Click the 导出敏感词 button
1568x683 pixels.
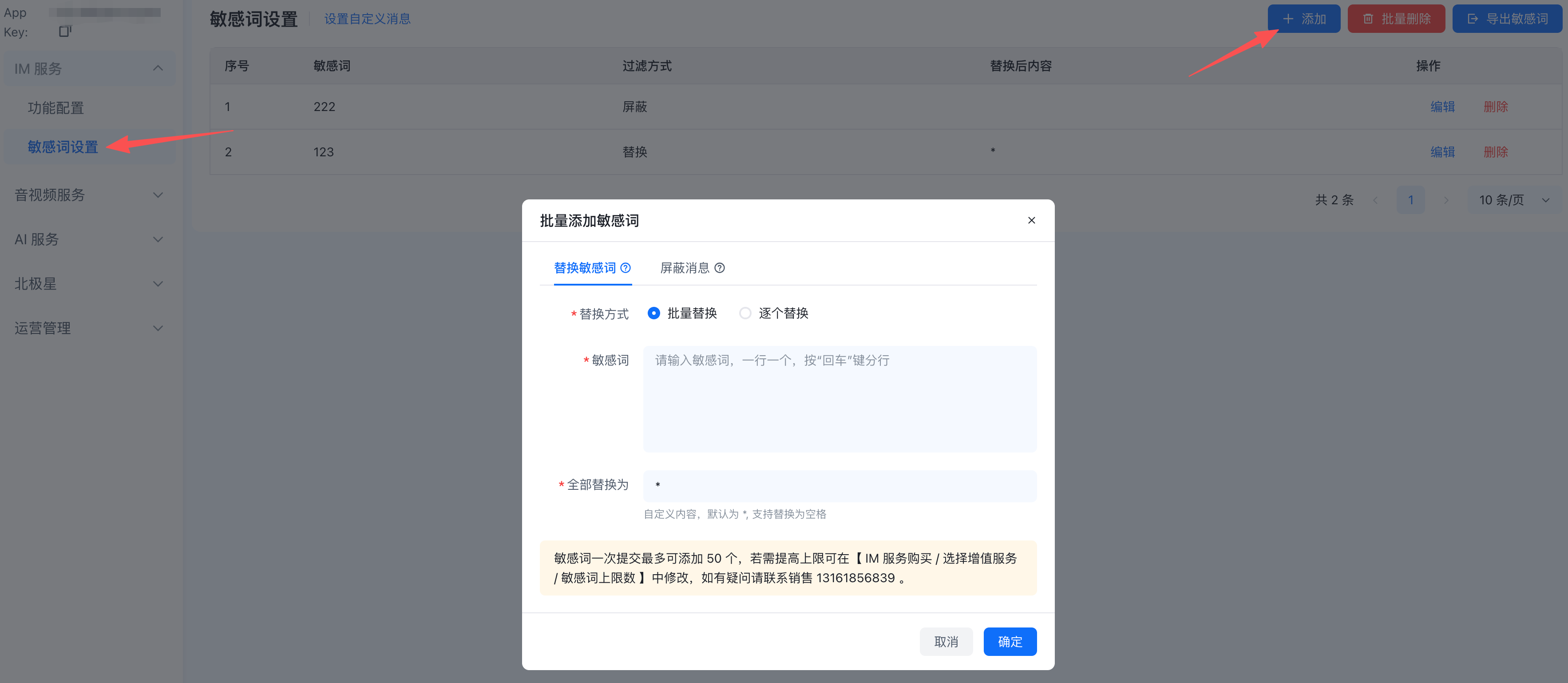[1507, 19]
